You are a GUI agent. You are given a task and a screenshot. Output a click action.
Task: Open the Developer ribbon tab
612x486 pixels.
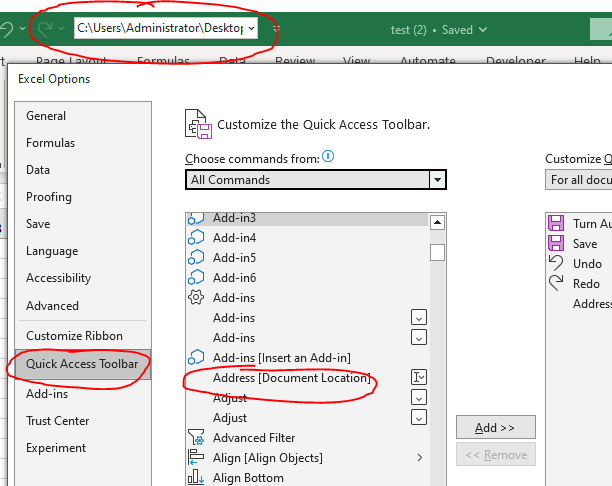(x=516, y=61)
